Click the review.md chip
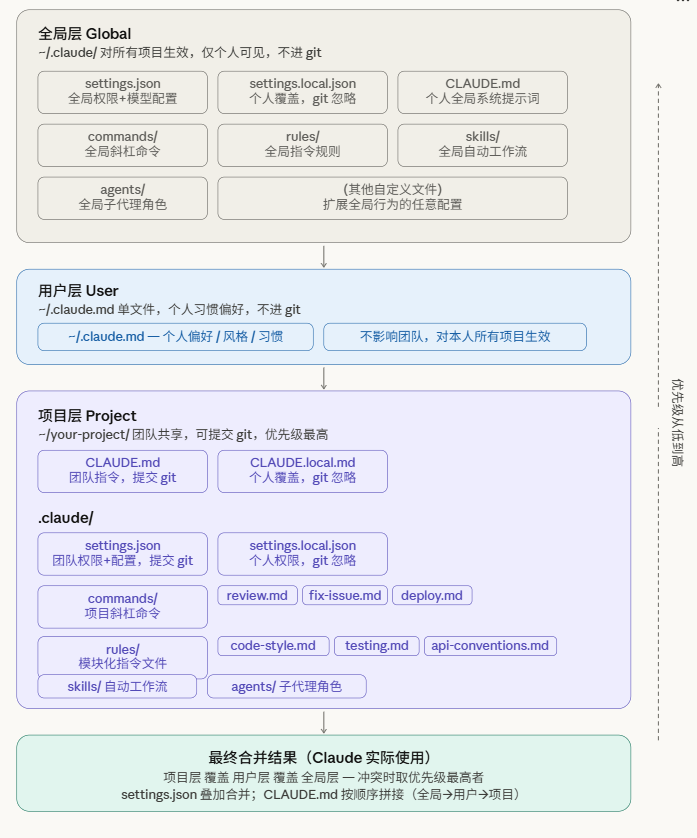Image resolution: width=697 pixels, height=838 pixels. [x=257, y=595]
